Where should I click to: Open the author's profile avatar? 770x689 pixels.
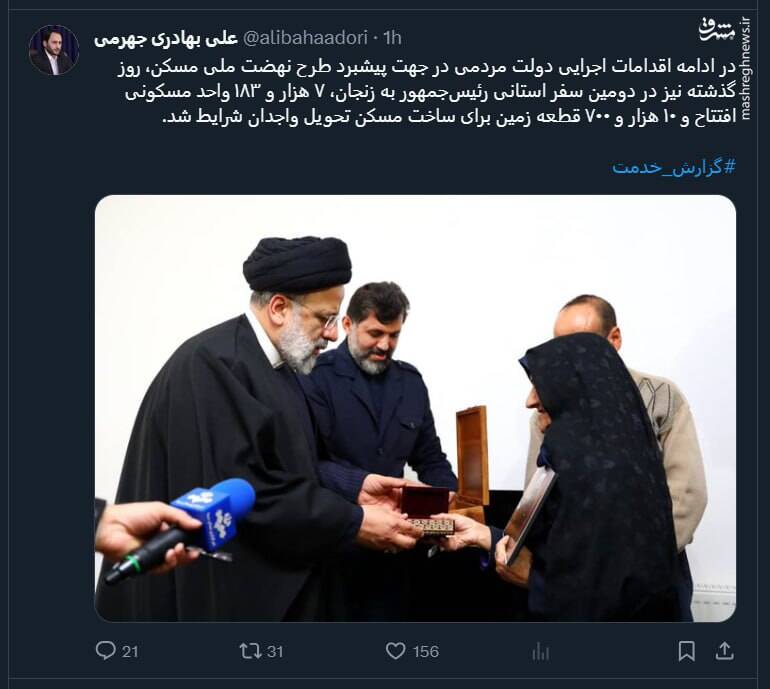54,50
